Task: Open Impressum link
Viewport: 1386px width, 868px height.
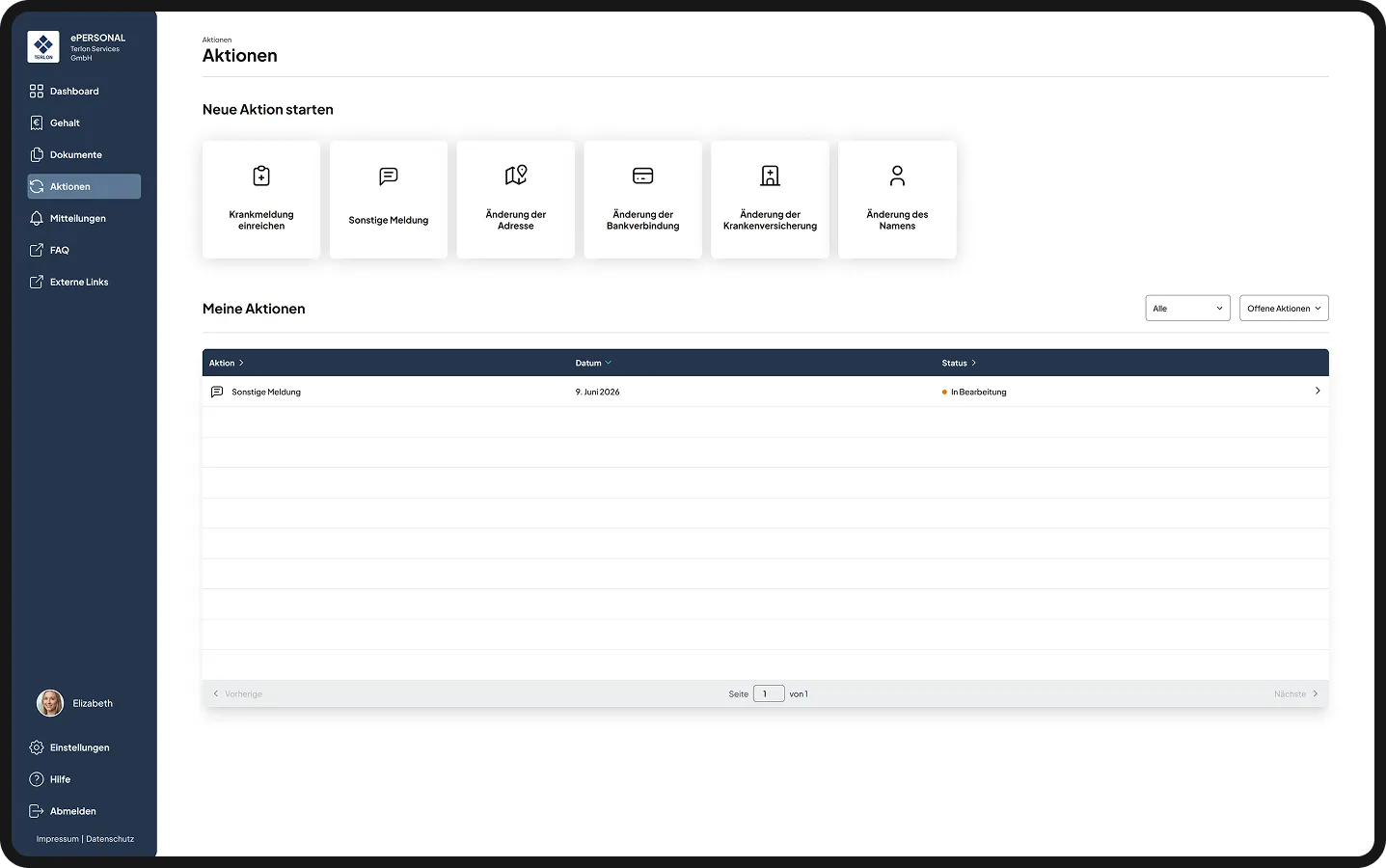Action: [58, 839]
